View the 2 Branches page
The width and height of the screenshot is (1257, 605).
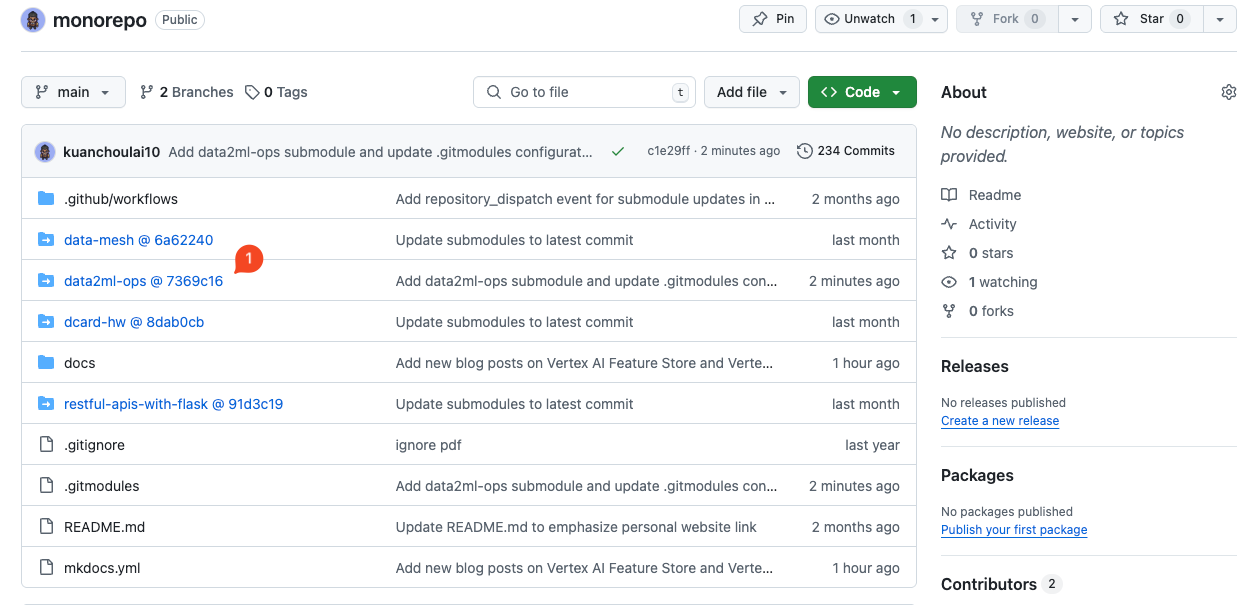[186, 92]
